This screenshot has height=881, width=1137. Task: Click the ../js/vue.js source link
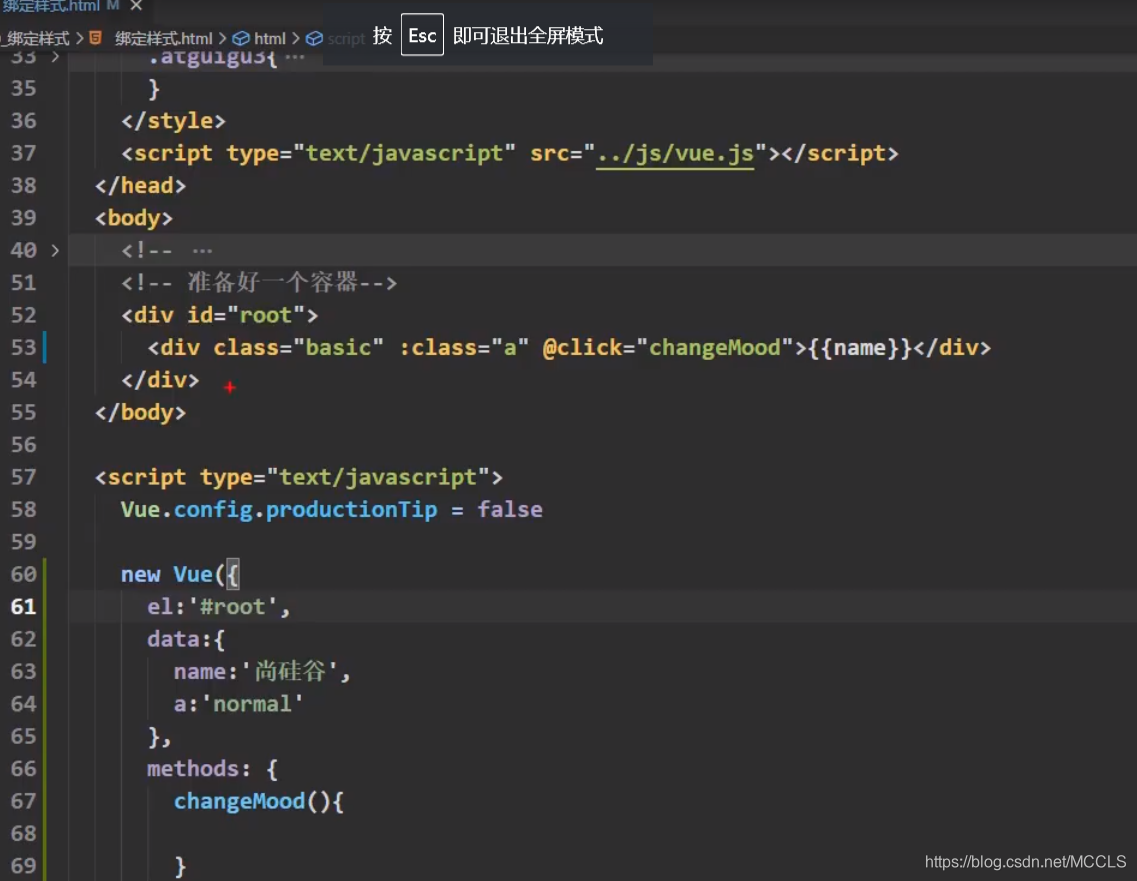tap(675, 153)
